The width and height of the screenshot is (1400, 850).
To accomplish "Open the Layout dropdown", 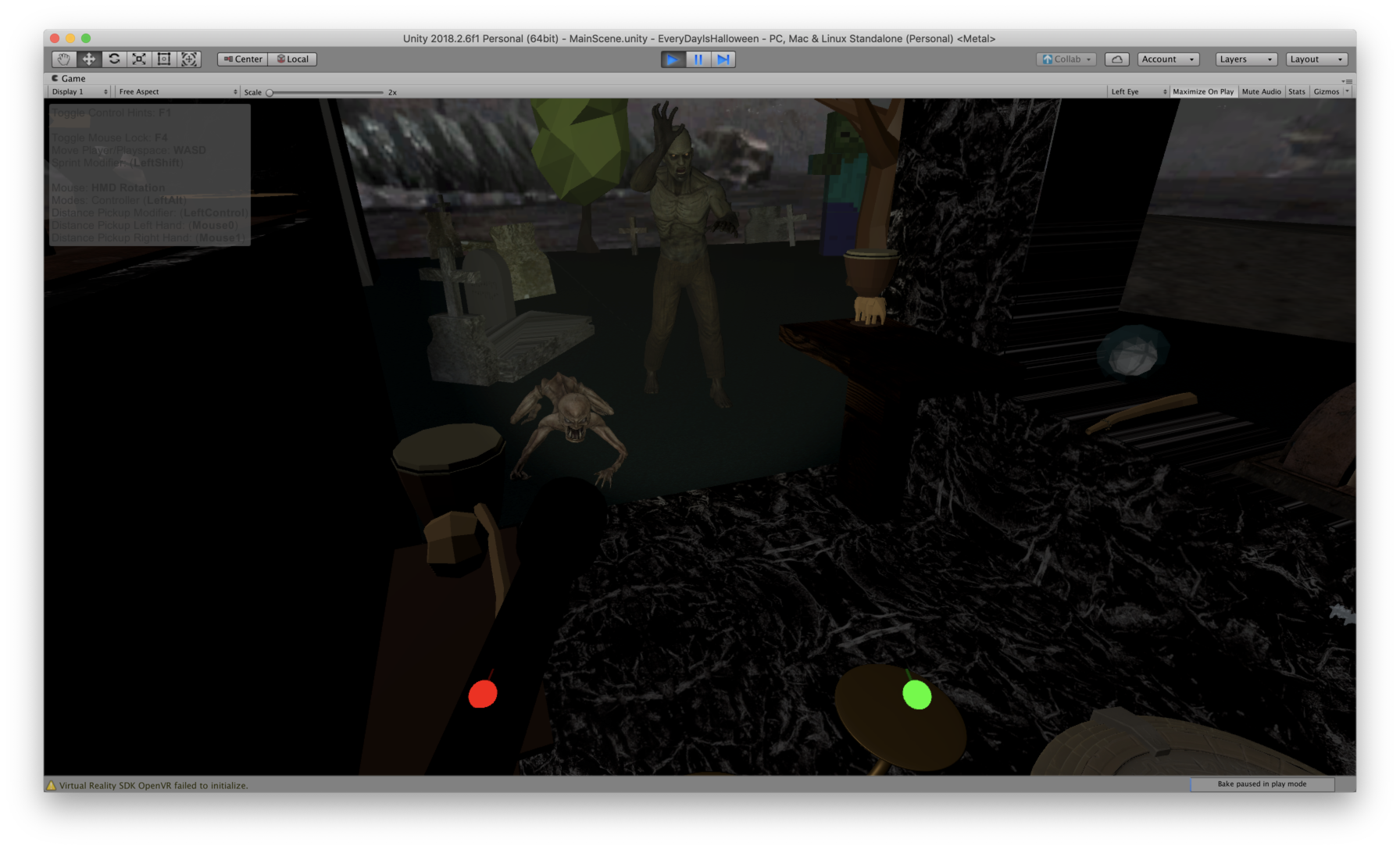I will tap(1316, 59).
